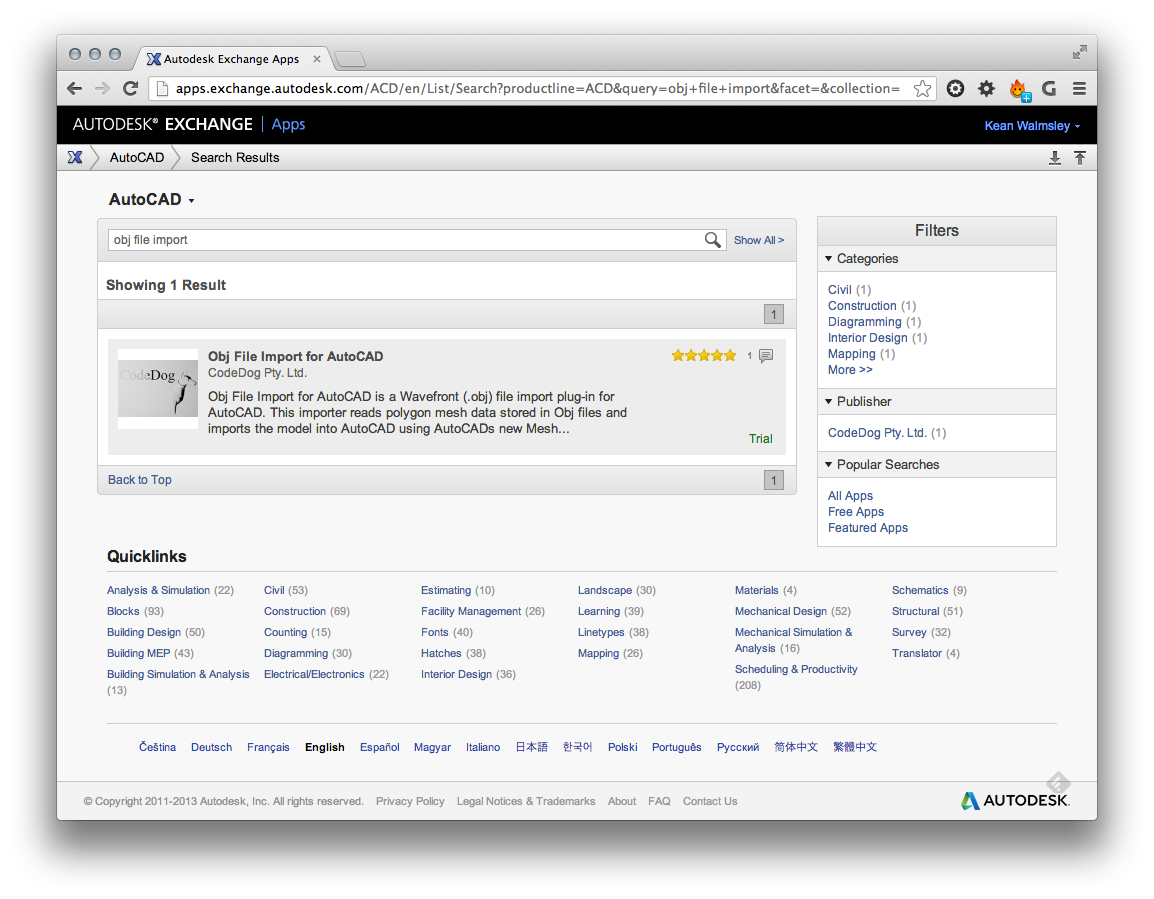Collapse the Categories filter section

829,259
